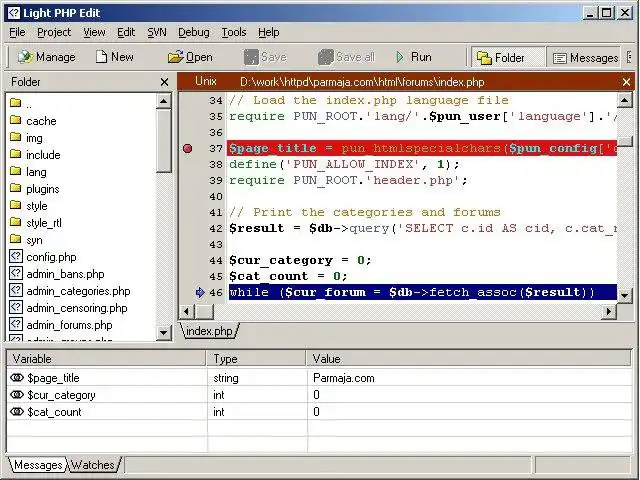
Task: Click the editor vertical scroll down arrow
Action: click(x=624, y=295)
